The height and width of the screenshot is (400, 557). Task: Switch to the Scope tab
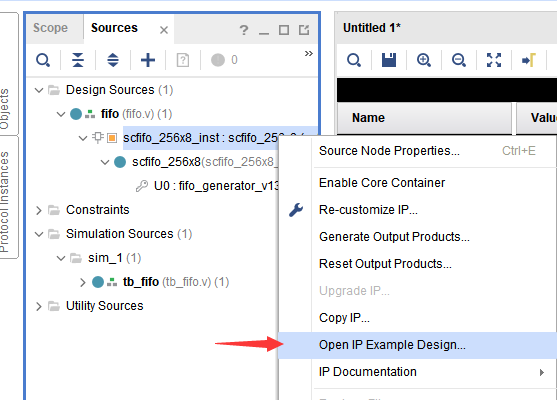coord(50,28)
